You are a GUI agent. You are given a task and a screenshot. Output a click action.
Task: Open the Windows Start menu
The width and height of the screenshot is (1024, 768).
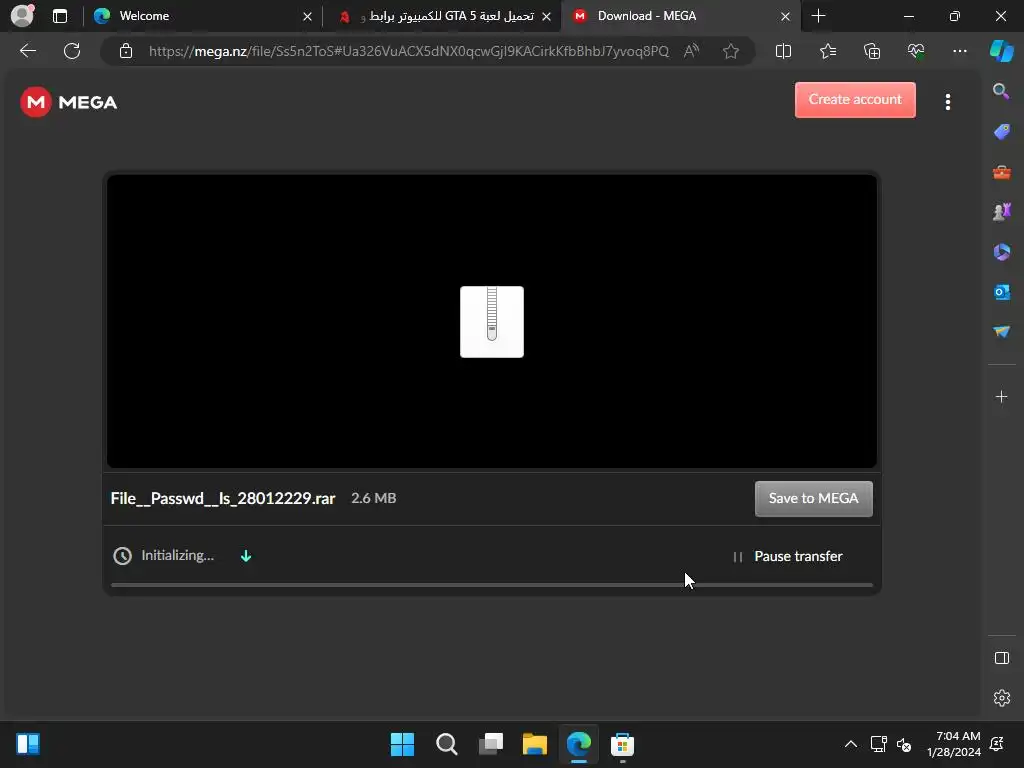402,744
